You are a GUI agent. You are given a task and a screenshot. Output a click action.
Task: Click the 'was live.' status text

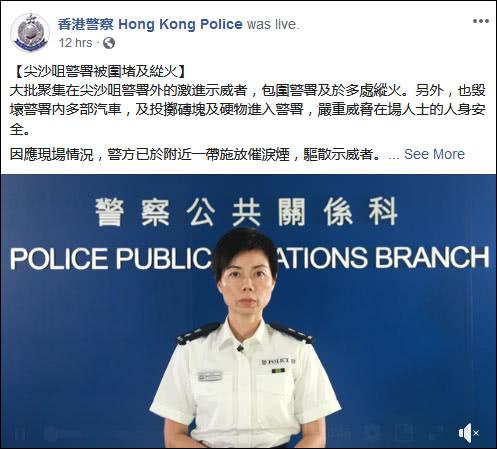click(x=273, y=24)
